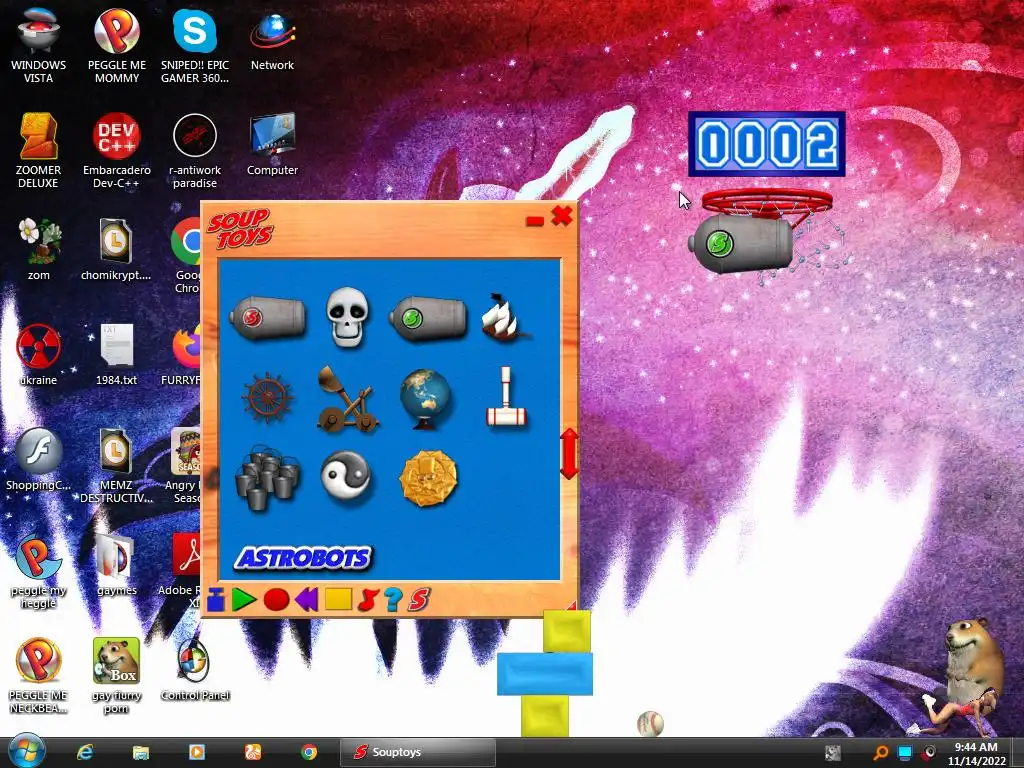Open help with the blue question mark
The width and height of the screenshot is (1024, 768).
pos(392,600)
